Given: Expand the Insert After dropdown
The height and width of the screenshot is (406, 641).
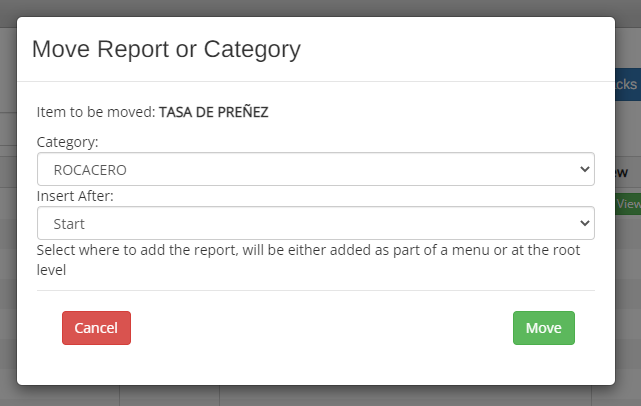Looking at the screenshot, I should [315, 223].
